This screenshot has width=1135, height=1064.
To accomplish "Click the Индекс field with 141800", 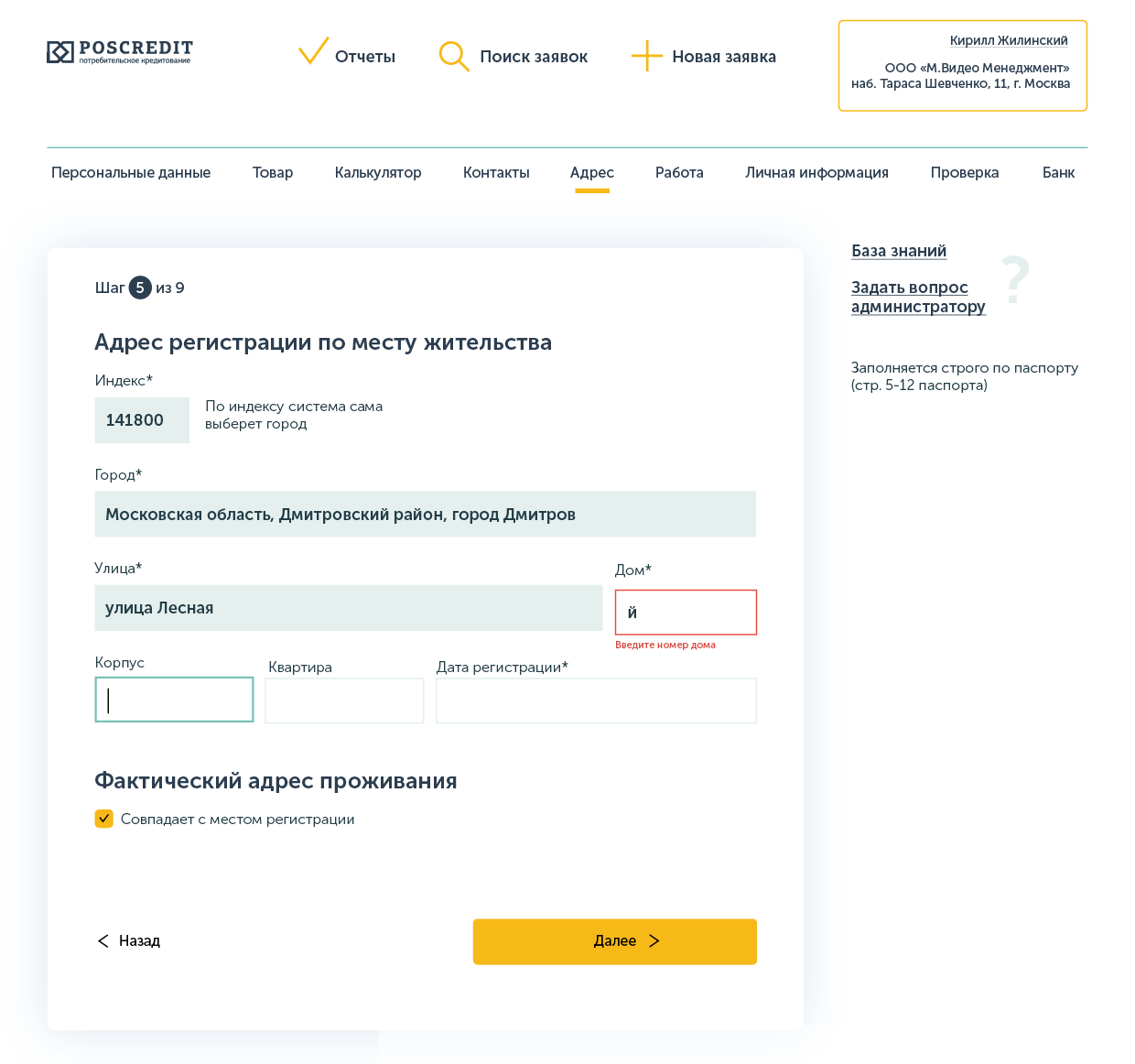I will [142, 420].
